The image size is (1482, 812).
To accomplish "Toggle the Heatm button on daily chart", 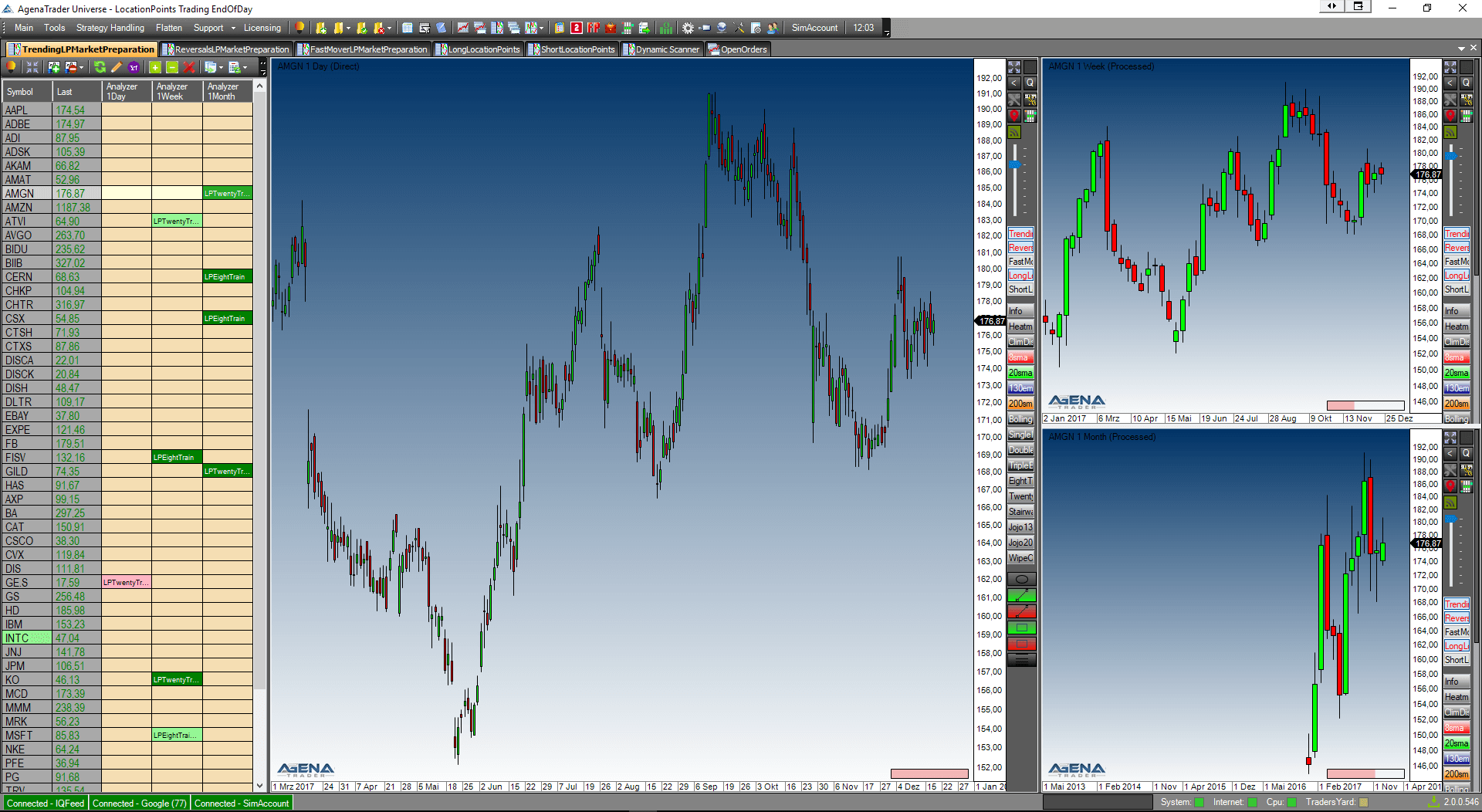I will click(1020, 326).
